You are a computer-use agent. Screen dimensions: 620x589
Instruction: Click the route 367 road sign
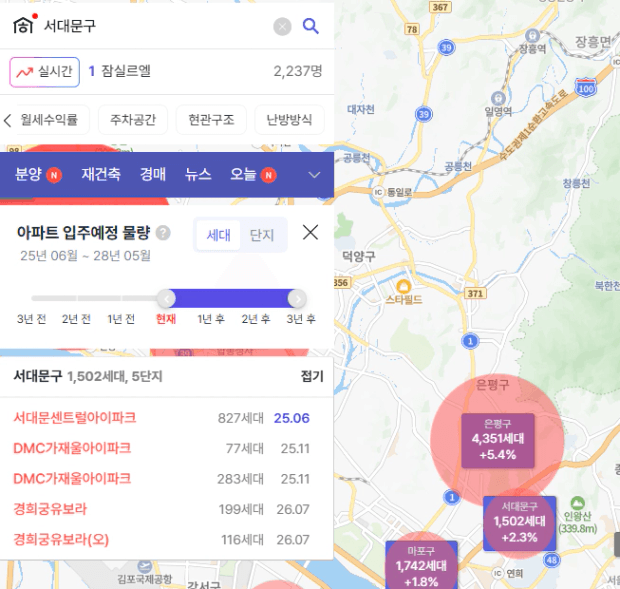(x=440, y=7)
